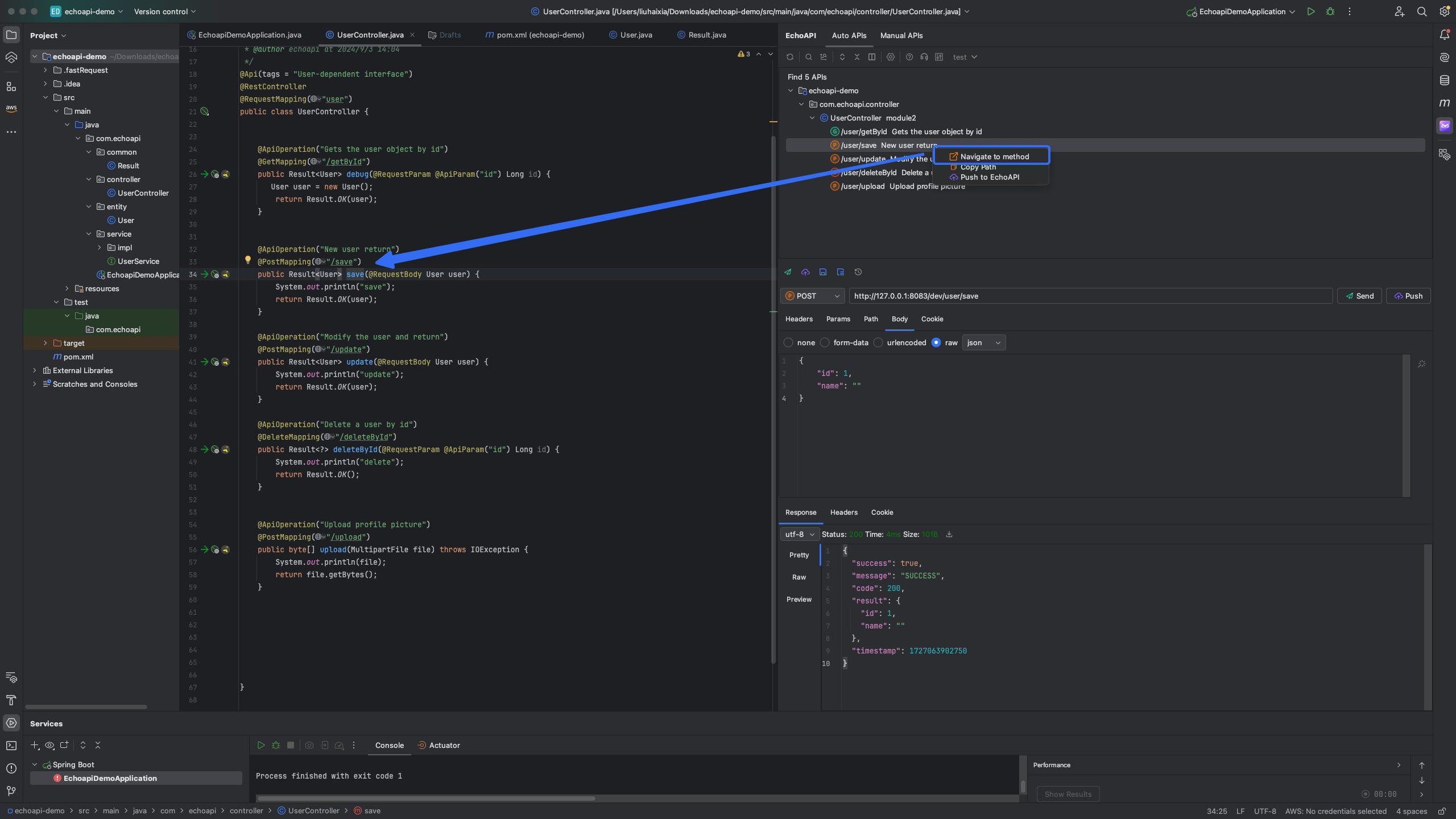Open the EchoAPI help icon
Viewport: 1456px width, 819px height.
click(909, 57)
